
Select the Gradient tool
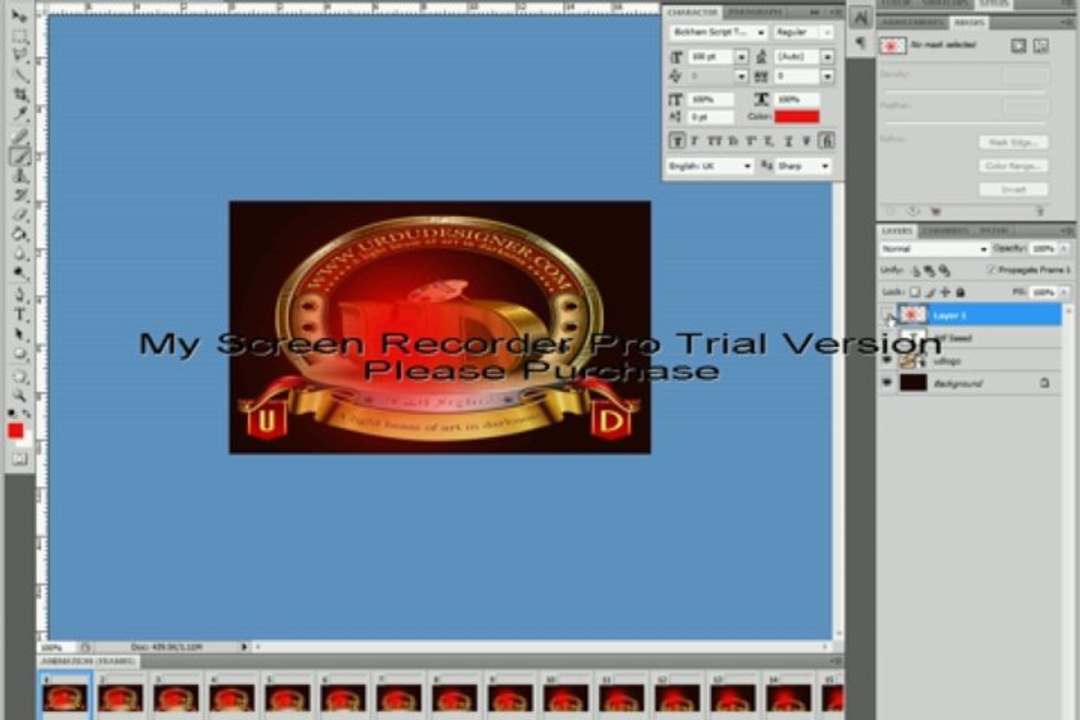click(x=19, y=234)
